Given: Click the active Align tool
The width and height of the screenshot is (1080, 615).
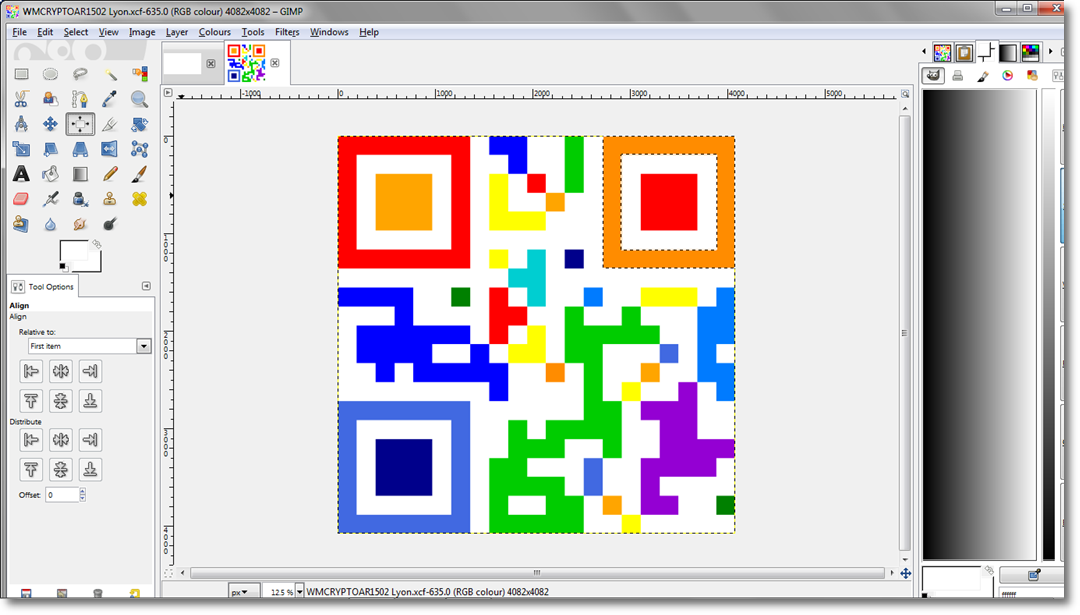Looking at the screenshot, I should point(80,124).
